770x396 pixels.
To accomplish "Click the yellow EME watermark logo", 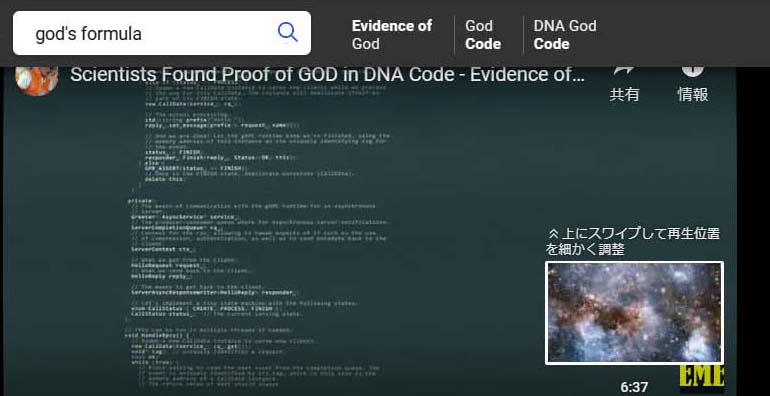I will pos(702,378).
